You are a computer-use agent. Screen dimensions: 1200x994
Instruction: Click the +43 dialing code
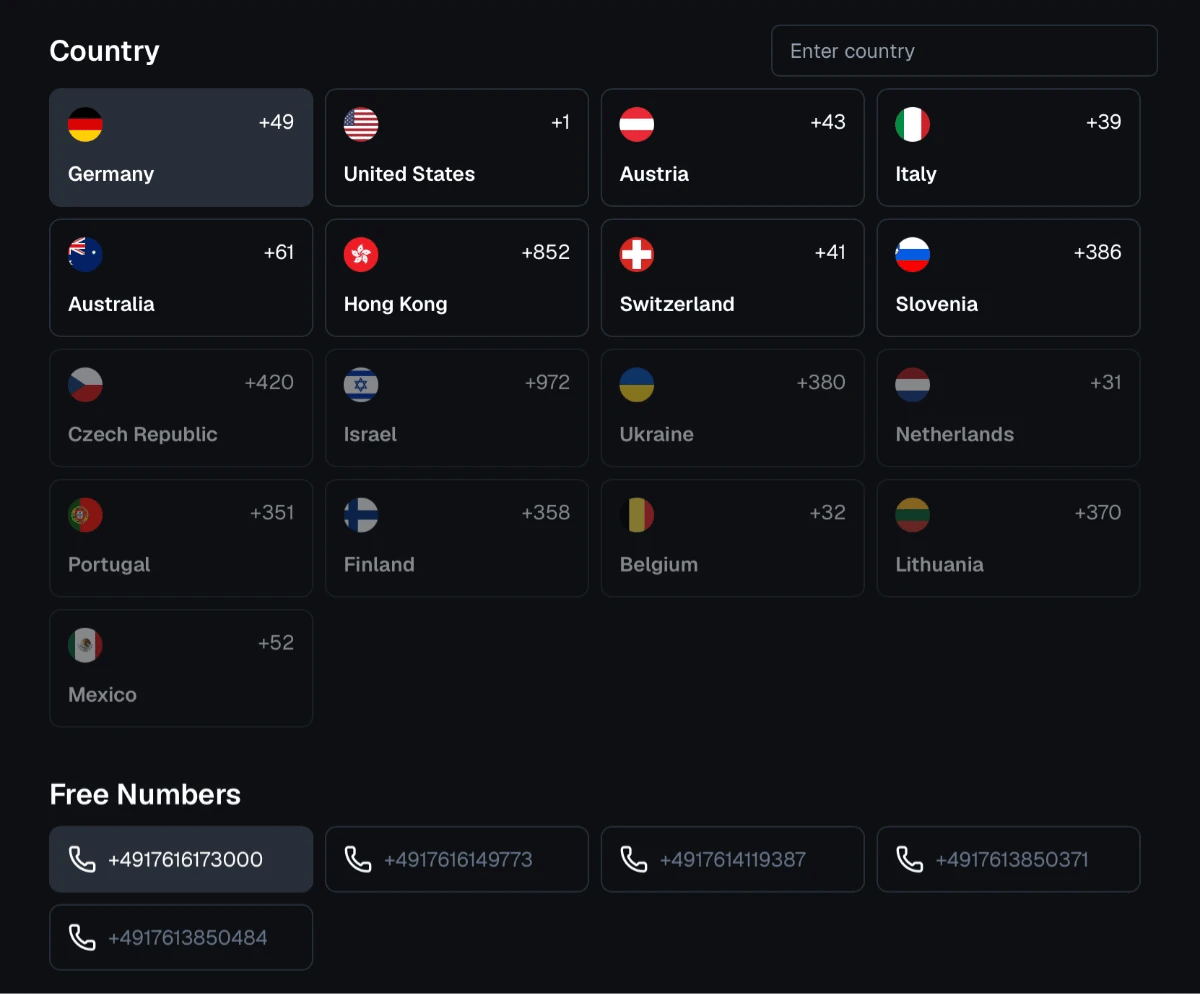click(x=828, y=122)
